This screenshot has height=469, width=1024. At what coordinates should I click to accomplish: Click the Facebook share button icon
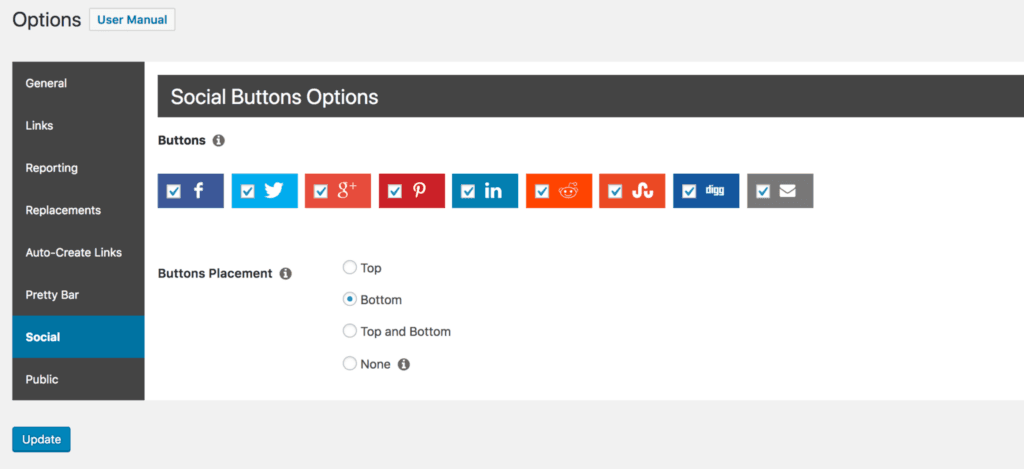point(199,190)
